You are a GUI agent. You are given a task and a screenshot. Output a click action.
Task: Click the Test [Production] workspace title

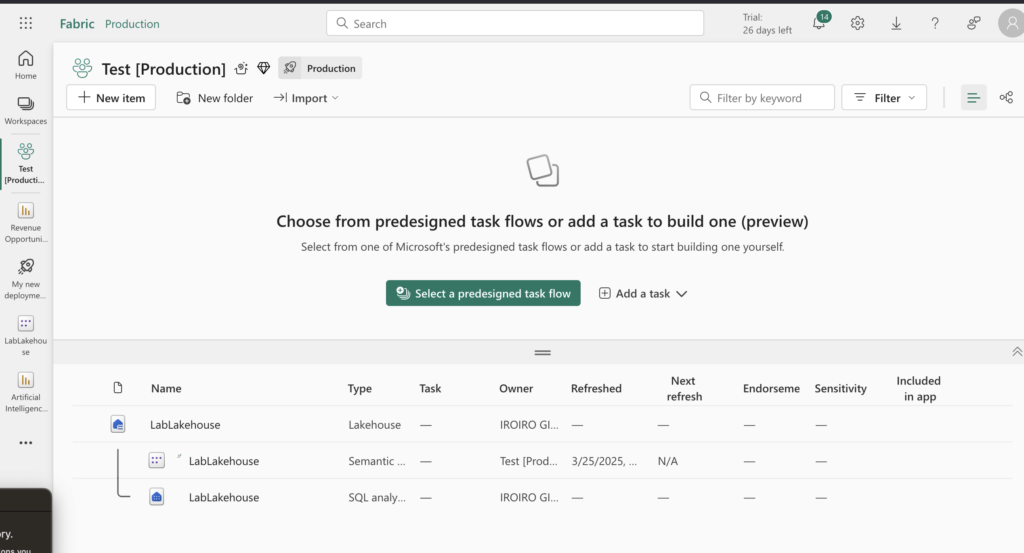(163, 69)
